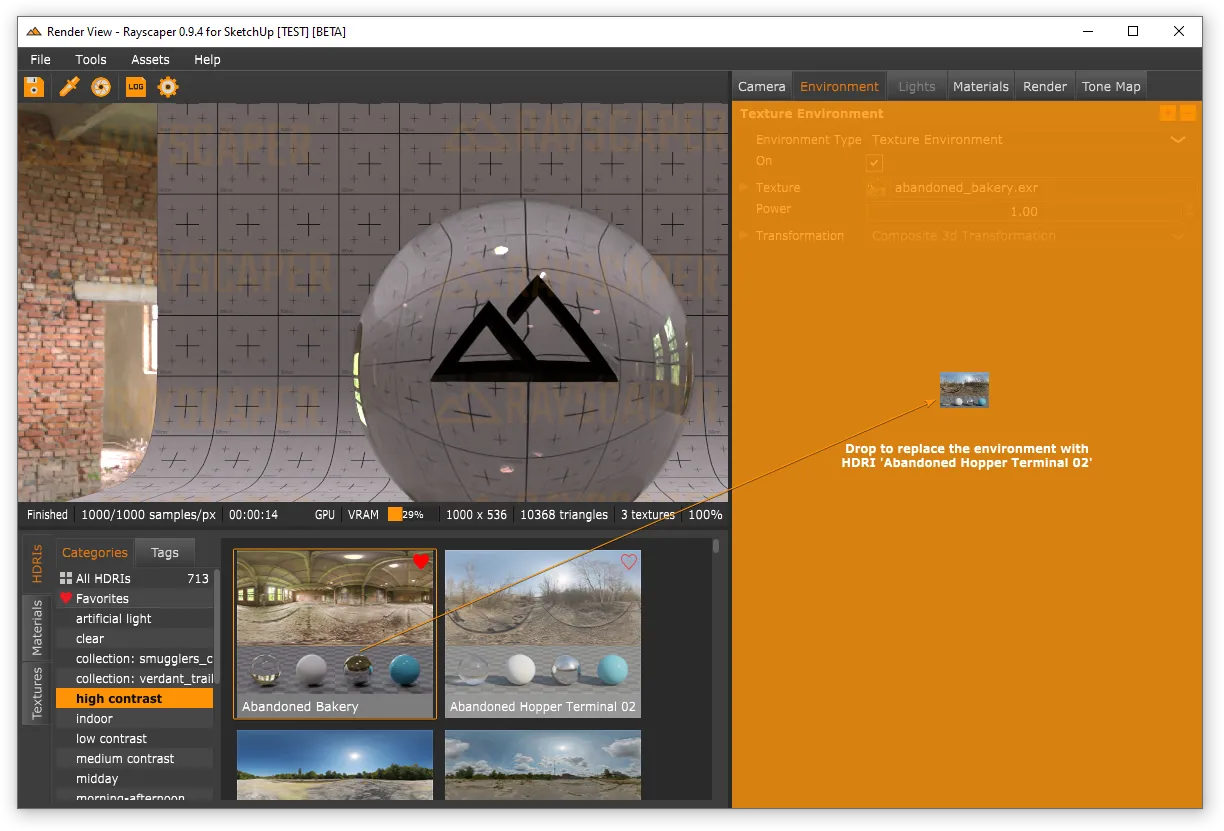The width and height of the screenshot is (1224, 831).
Task: Open help for the Texture Environment panel
Action: 1168,113
